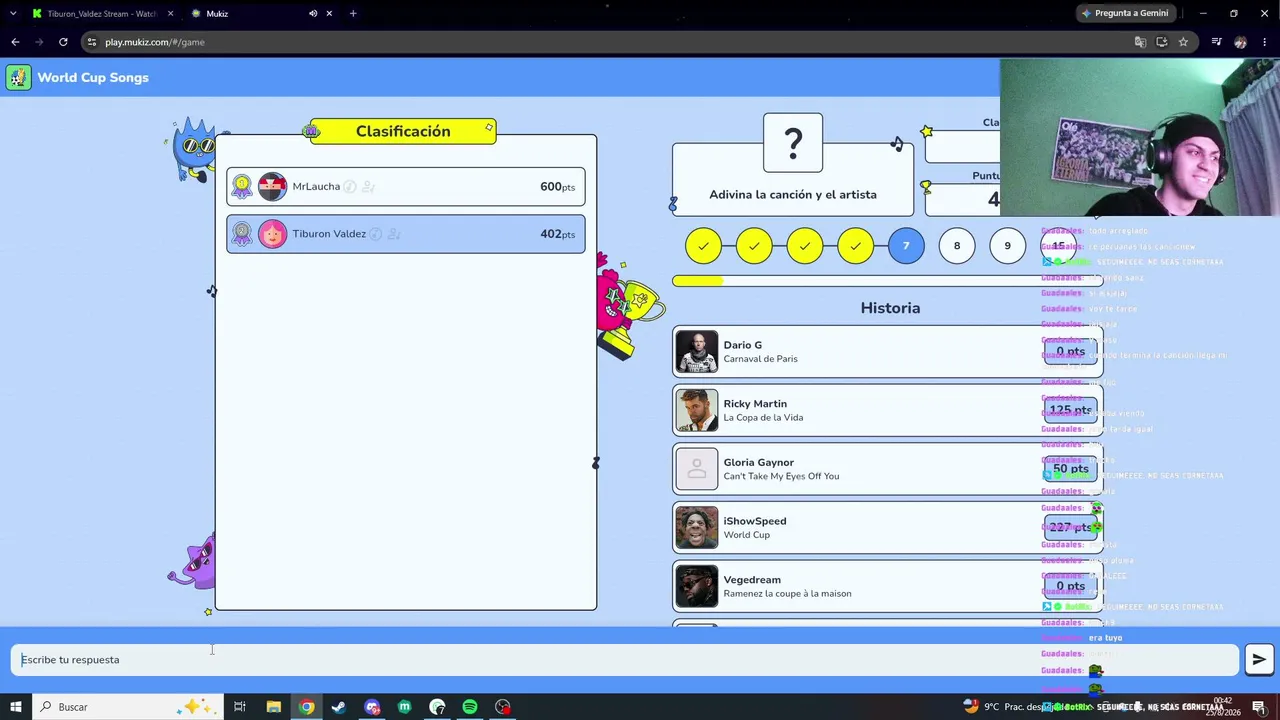1280x720 pixels.
Task: Open Gloria Gaynor history entry
Action: point(888,469)
